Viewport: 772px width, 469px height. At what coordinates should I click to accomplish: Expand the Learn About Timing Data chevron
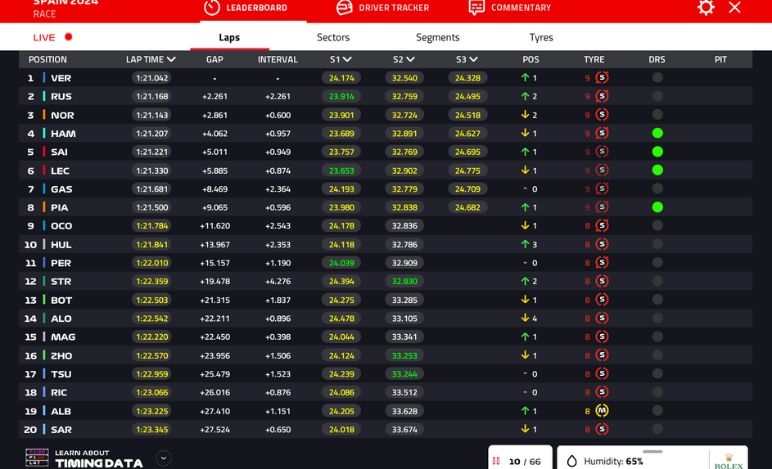pos(164,458)
